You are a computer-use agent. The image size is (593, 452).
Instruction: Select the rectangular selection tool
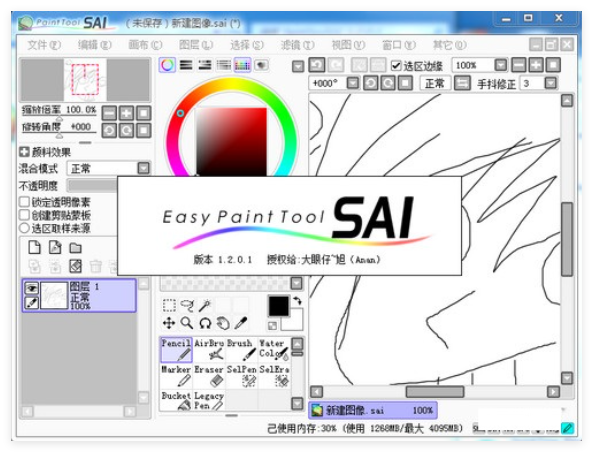point(169,305)
